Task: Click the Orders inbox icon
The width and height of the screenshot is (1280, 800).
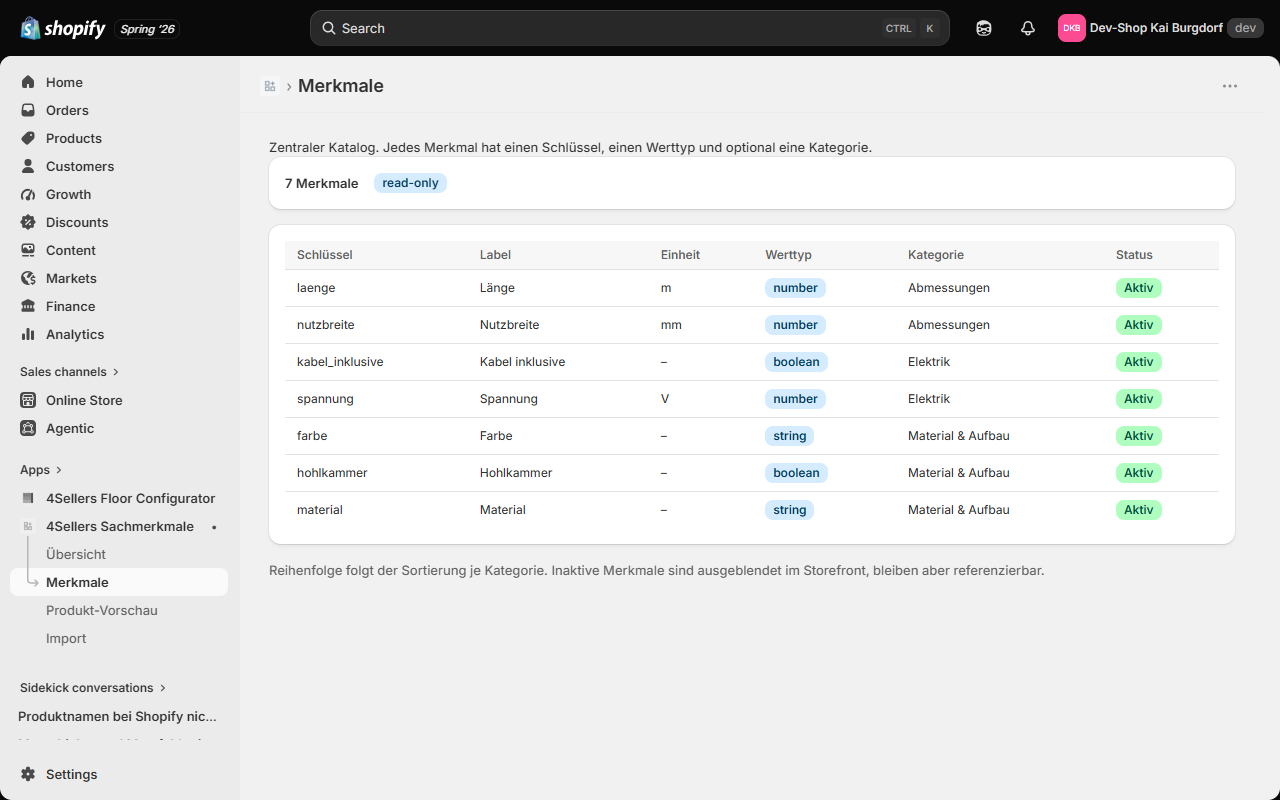Action: click(x=28, y=110)
